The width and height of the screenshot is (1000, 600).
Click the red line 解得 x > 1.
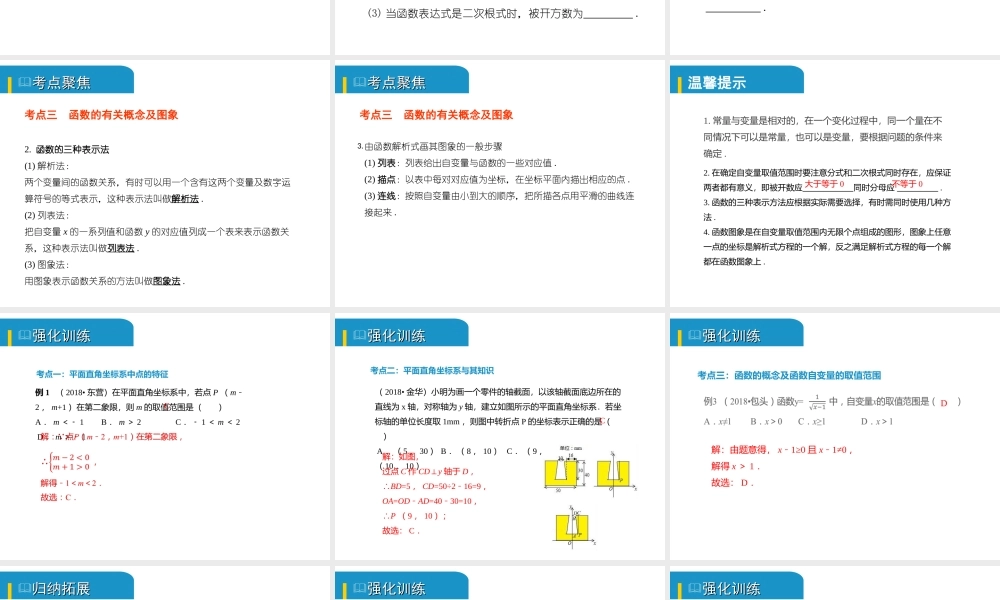[735, 466]
